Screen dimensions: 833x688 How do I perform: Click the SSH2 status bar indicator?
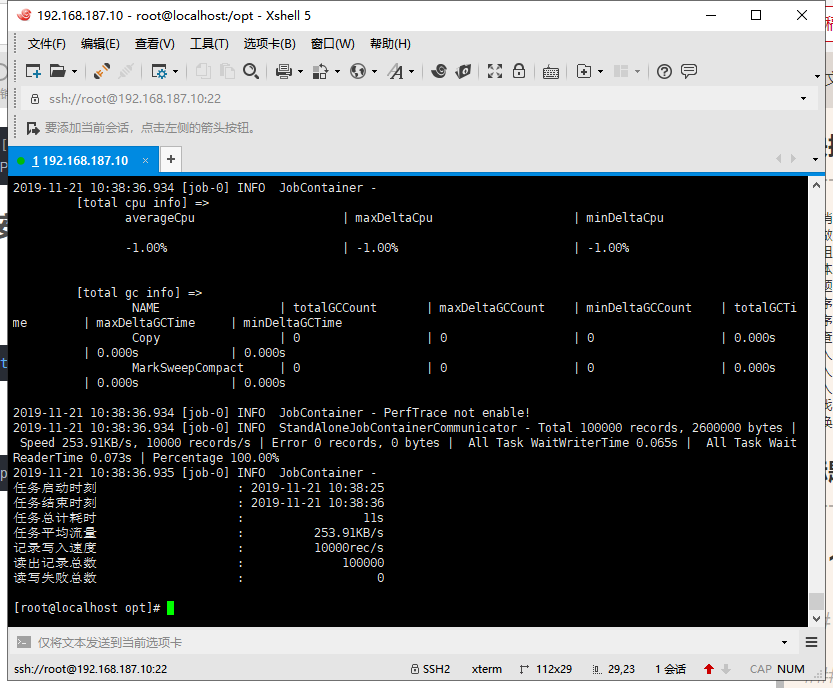point(430,669)
